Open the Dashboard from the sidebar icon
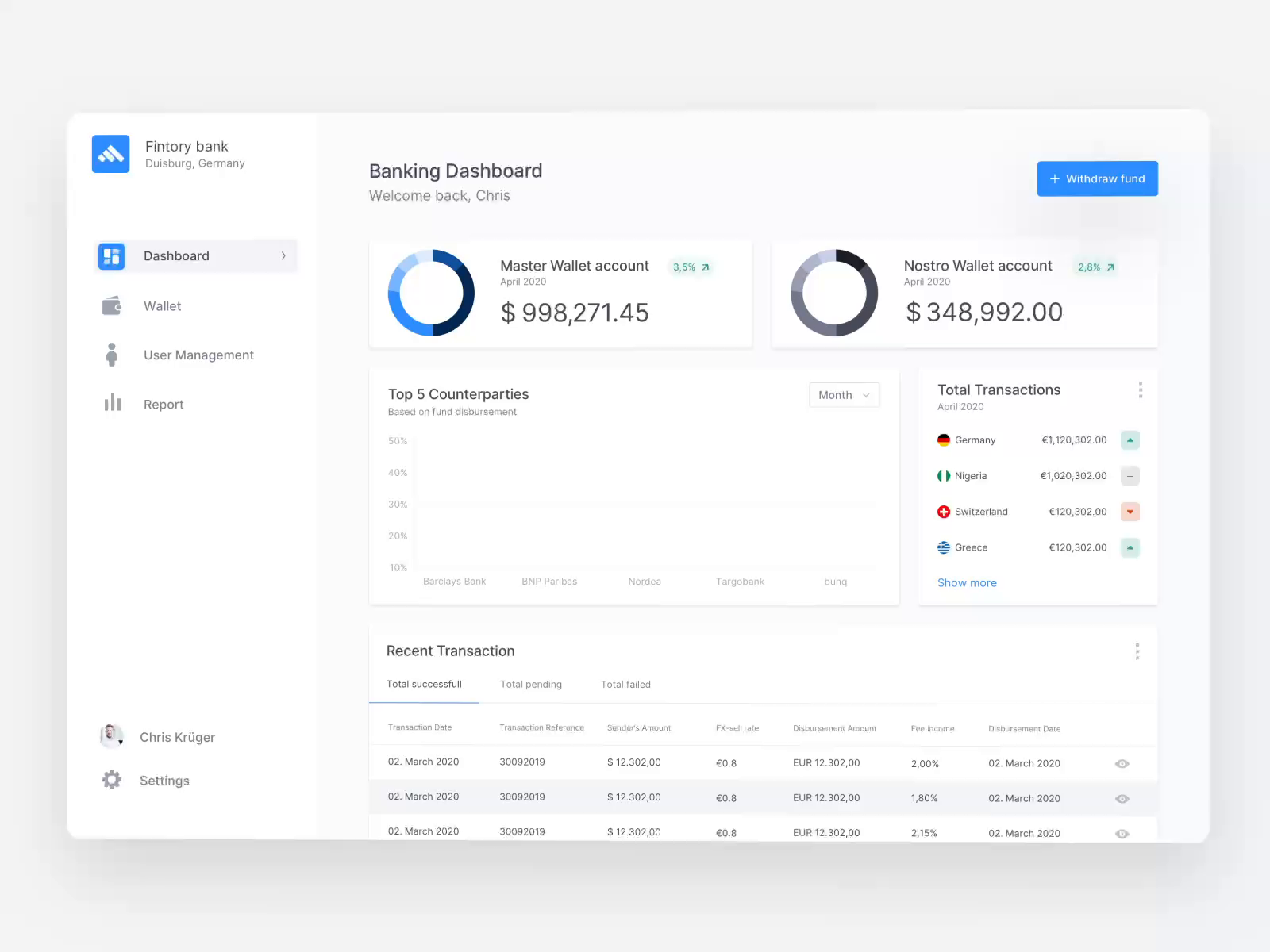This screenshot has height=952, width=1270. (x=111, y=255)
